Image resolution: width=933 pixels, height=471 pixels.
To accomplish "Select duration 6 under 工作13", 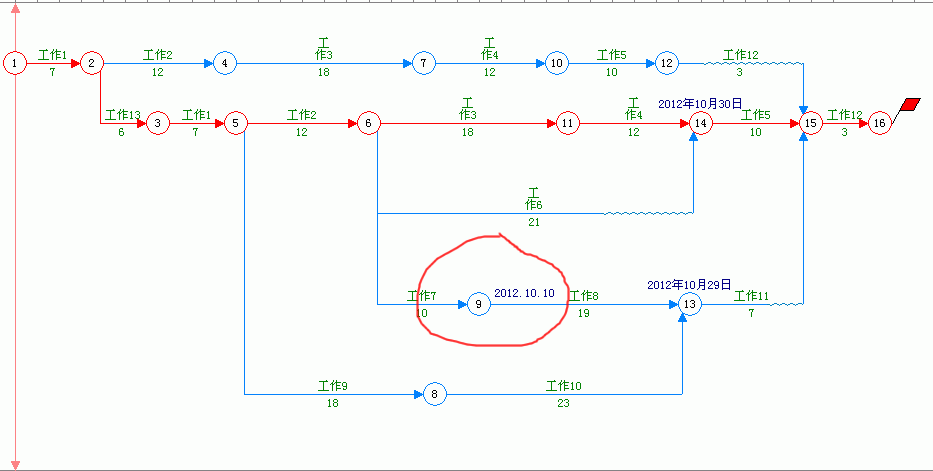I will pyautogui.click(x=121, y=132).
